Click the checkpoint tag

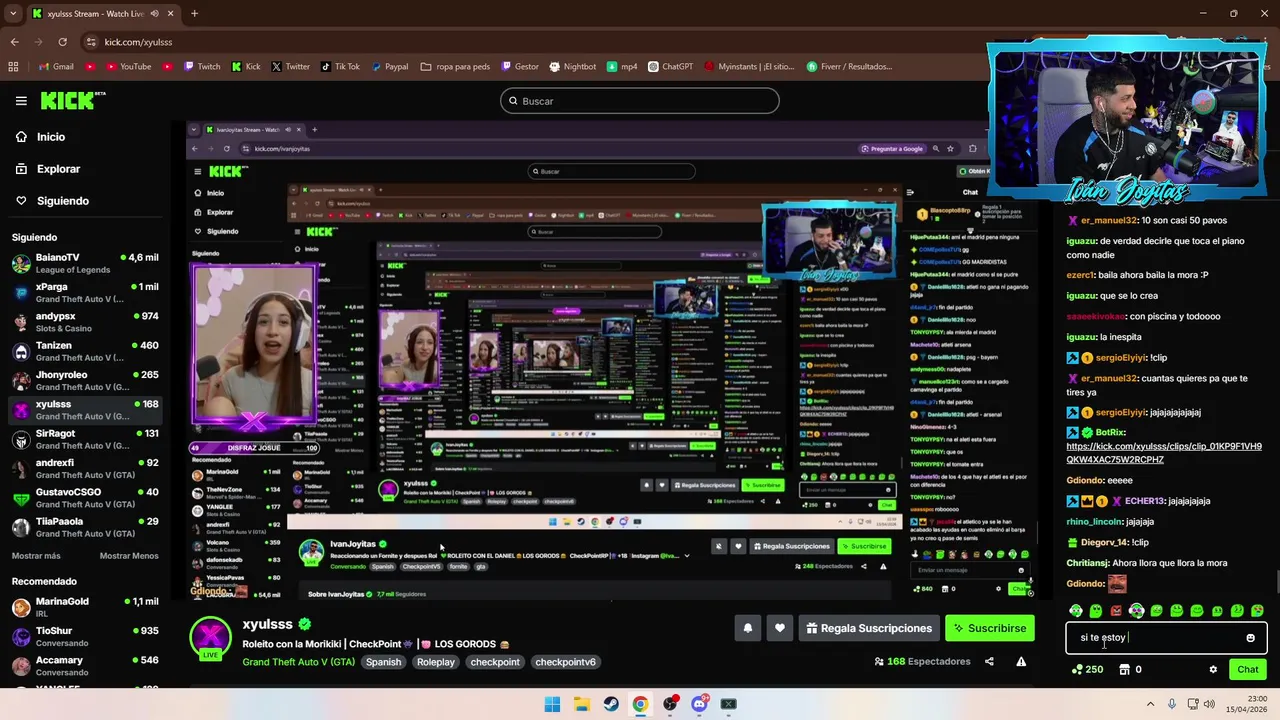point(496,662)
